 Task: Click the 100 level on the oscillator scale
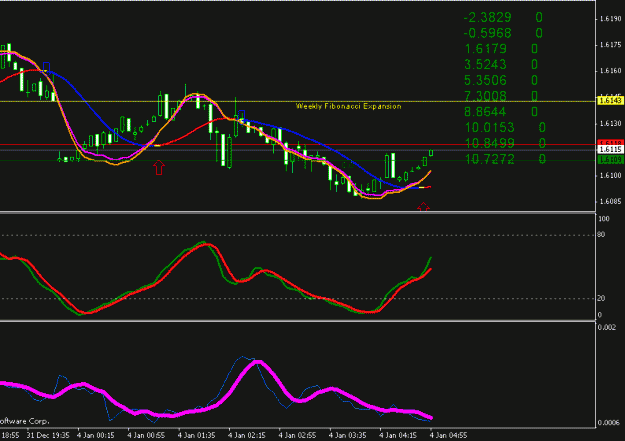pos(604,219)
